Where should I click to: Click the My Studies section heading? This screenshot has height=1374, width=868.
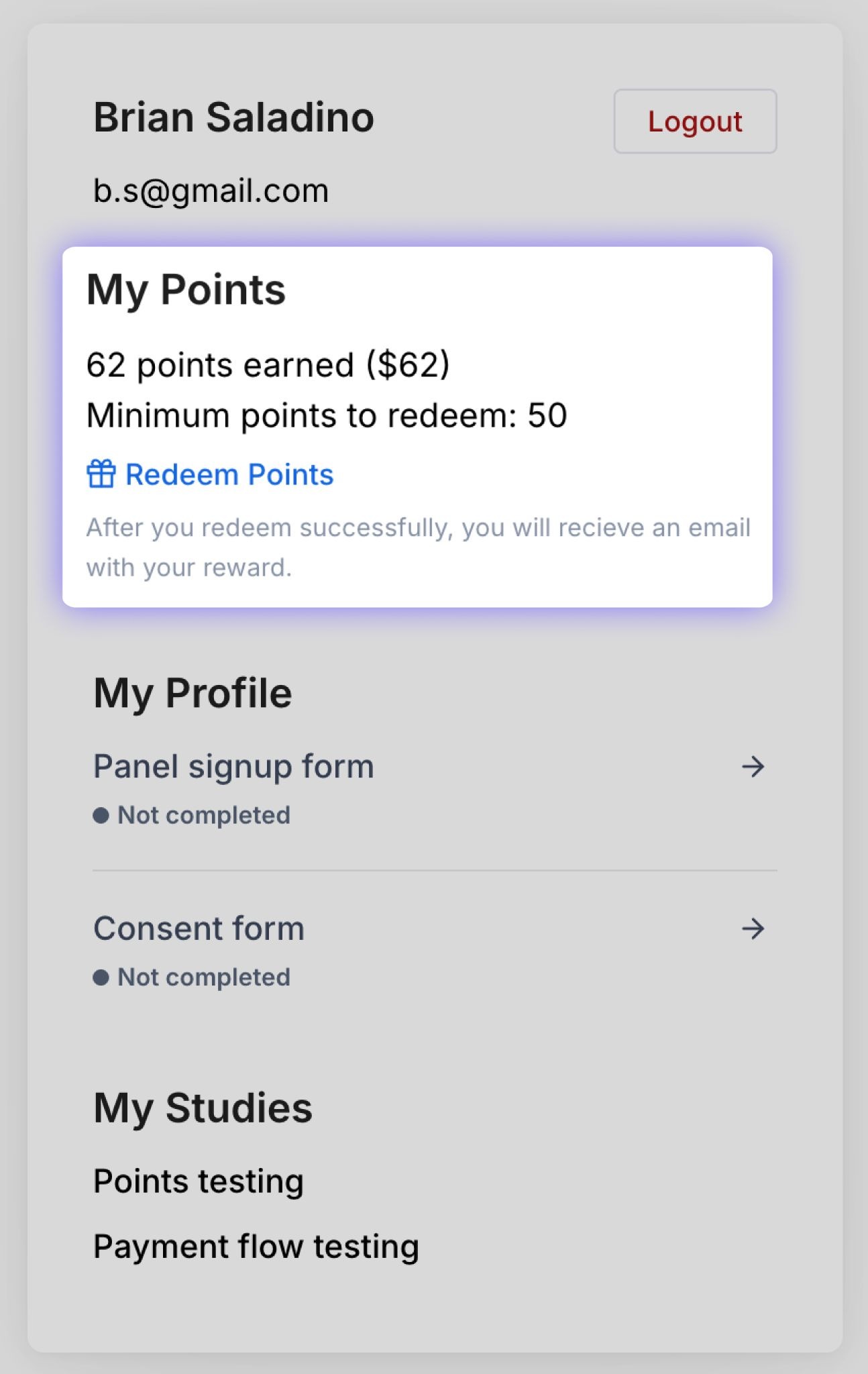[x=203, y=1108]
